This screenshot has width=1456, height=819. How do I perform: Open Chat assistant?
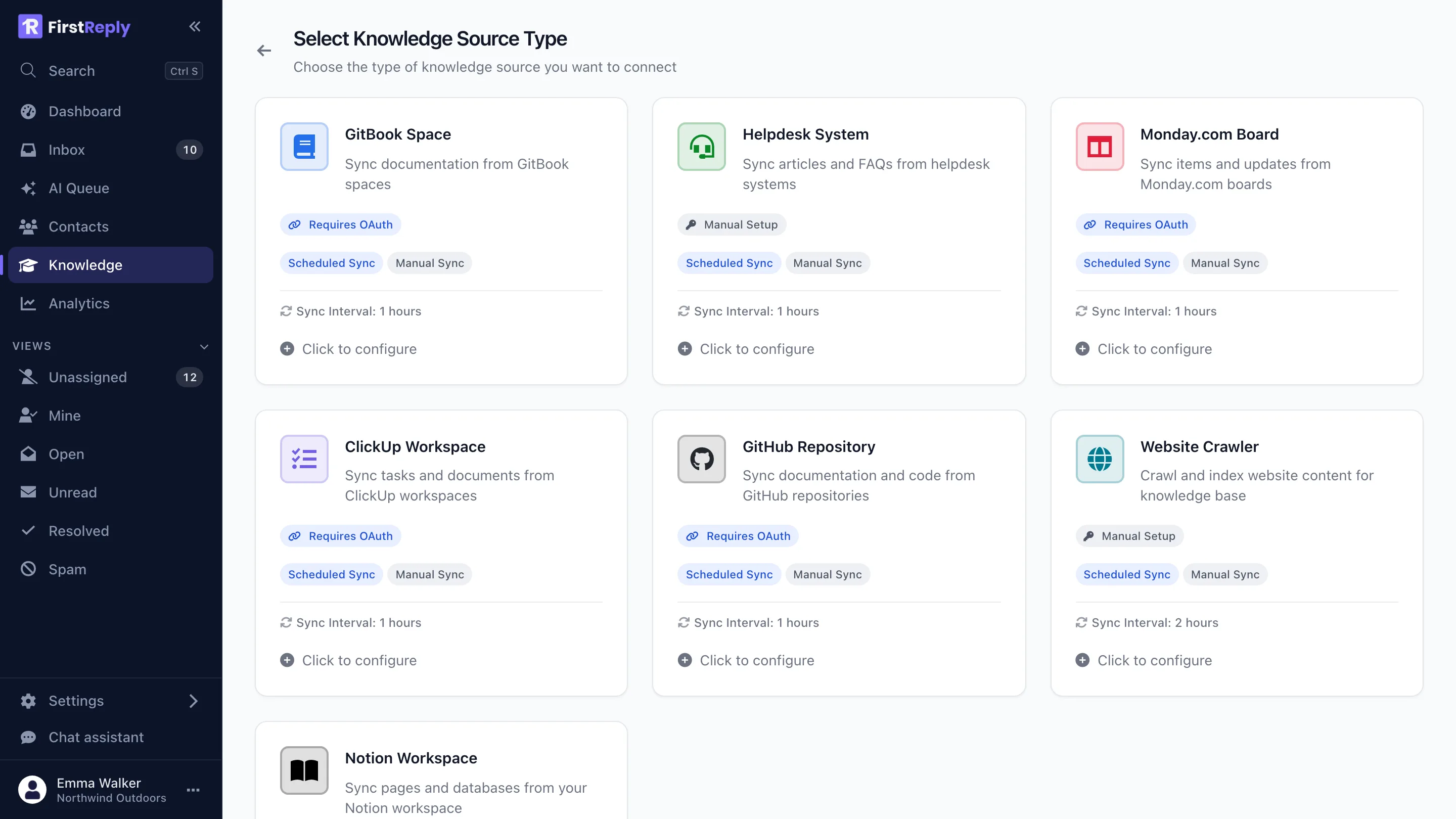111,737
